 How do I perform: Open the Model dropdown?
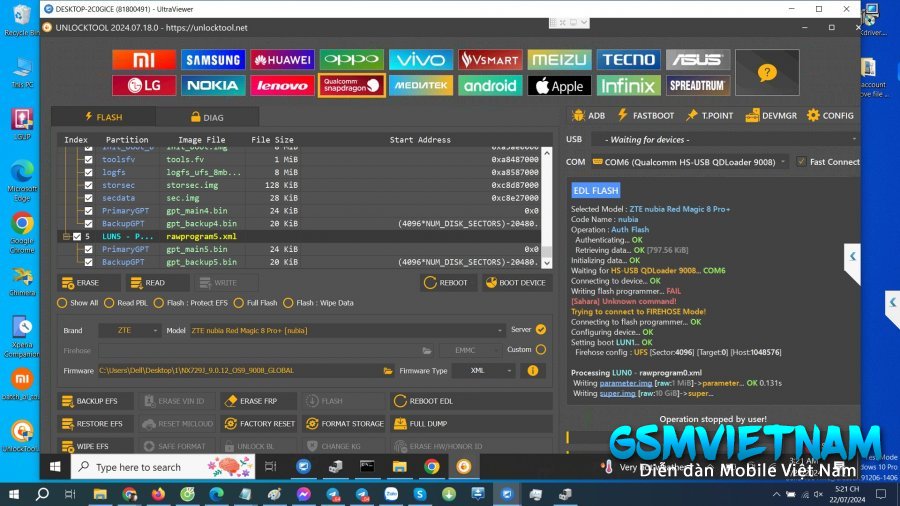(347, 330)
